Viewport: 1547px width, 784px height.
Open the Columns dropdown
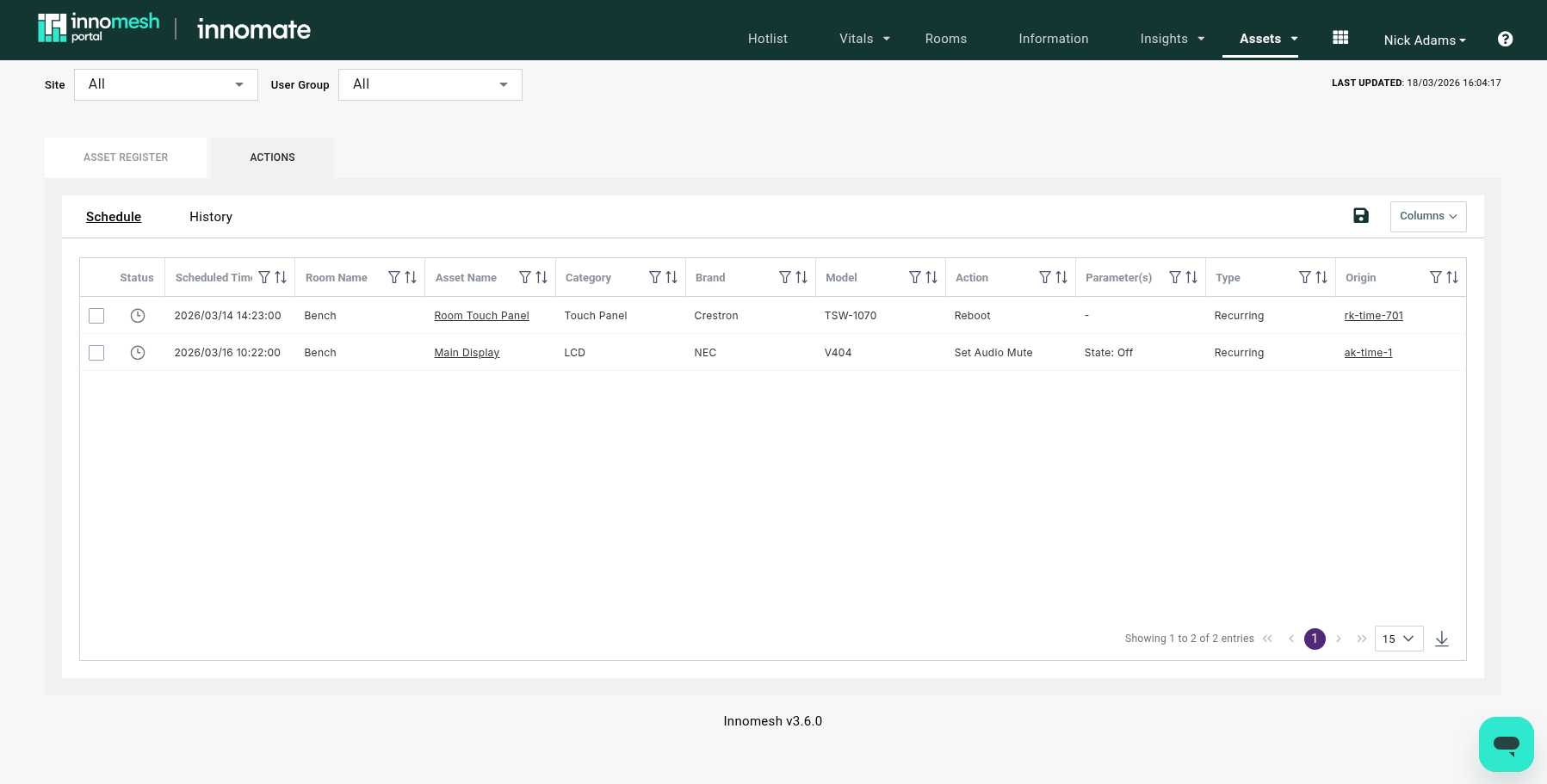coord(1427,216)
